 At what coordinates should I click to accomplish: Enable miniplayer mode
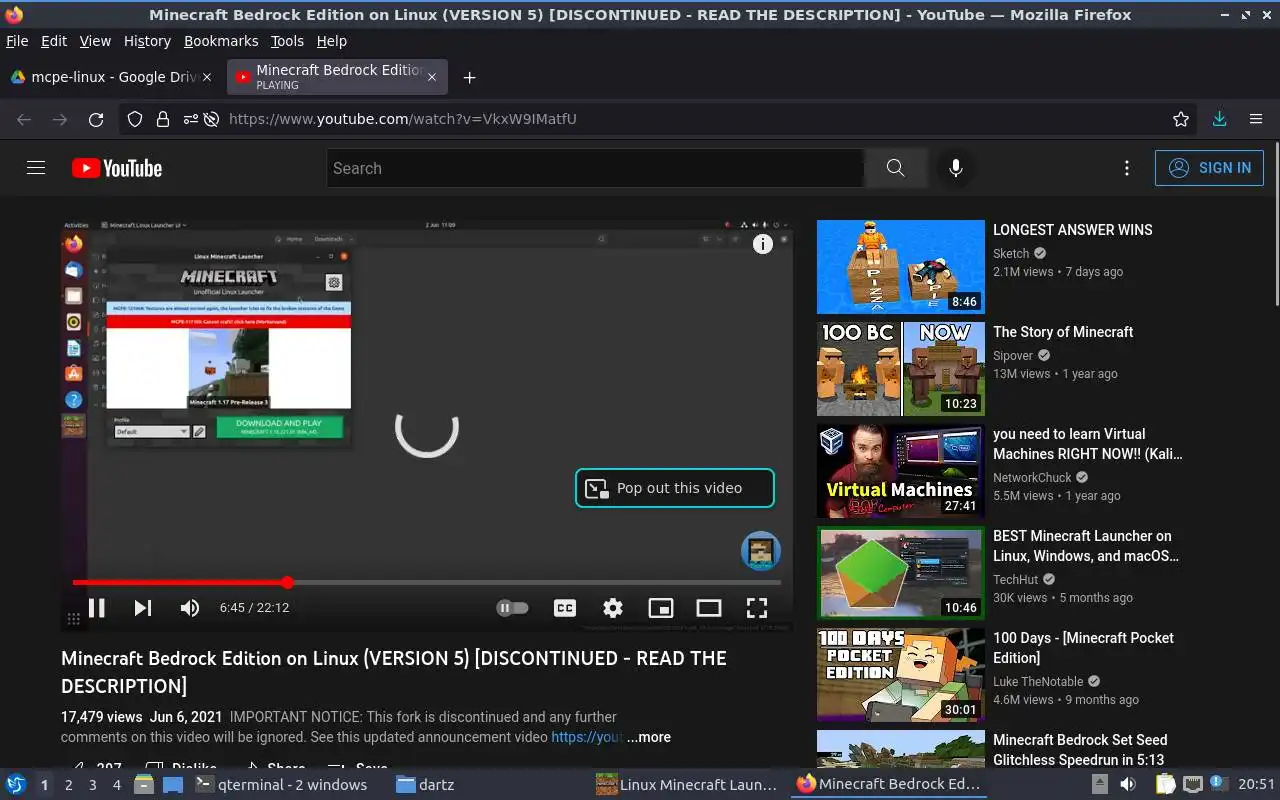coord(661,607)
